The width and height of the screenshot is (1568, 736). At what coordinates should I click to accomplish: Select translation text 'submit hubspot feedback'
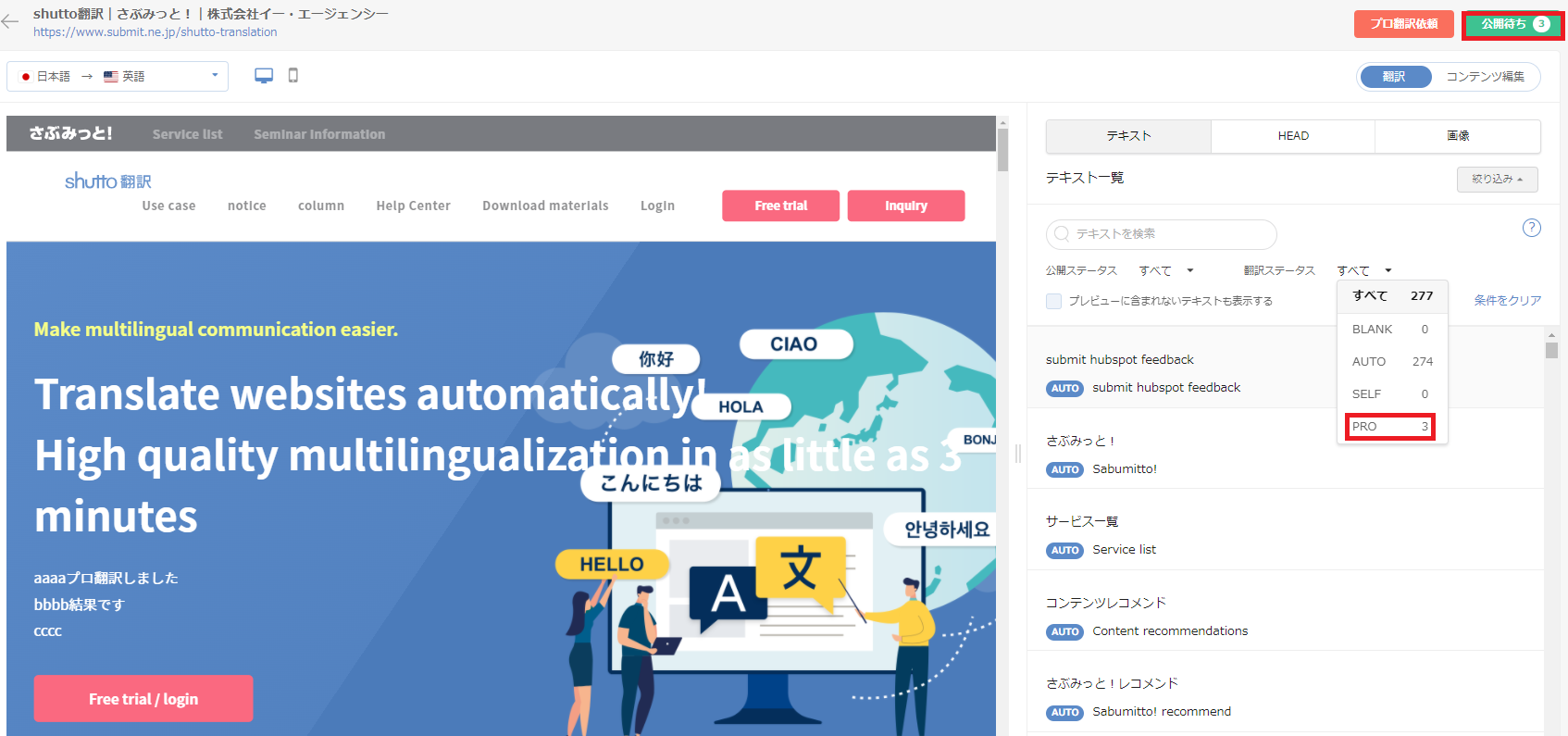[1166, 388]
